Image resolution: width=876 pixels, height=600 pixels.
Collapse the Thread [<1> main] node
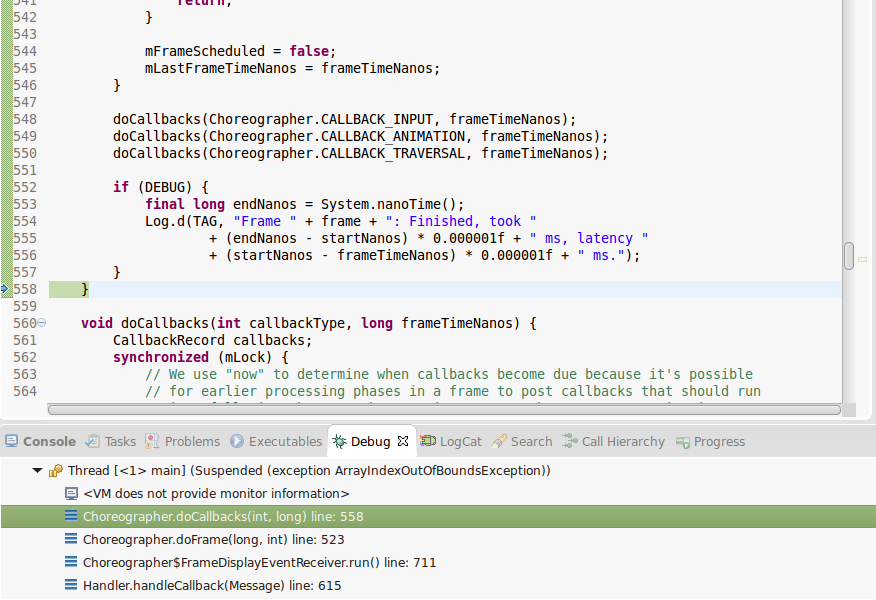click(38, 470)
